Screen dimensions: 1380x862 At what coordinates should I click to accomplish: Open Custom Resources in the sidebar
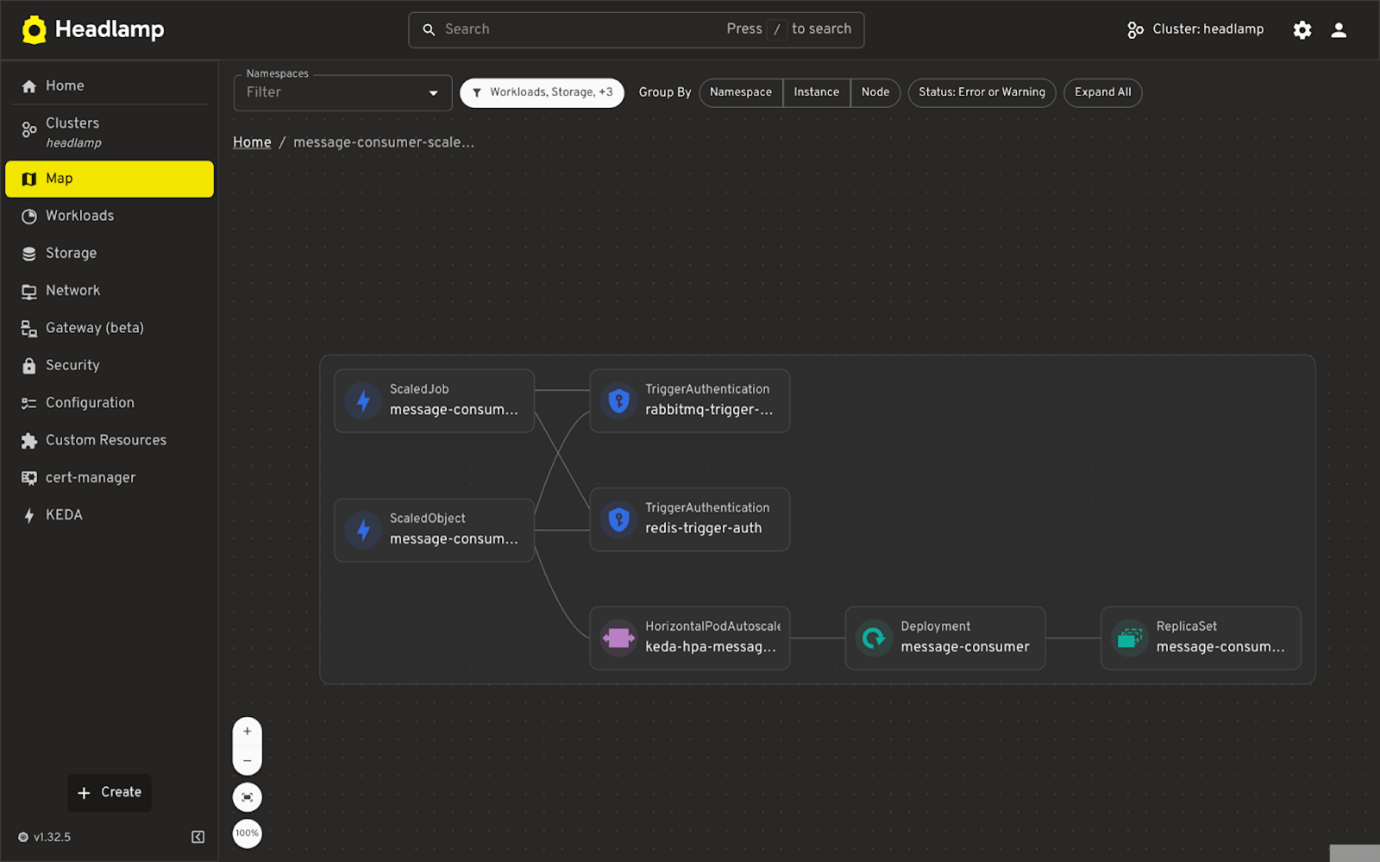[110, 440]
